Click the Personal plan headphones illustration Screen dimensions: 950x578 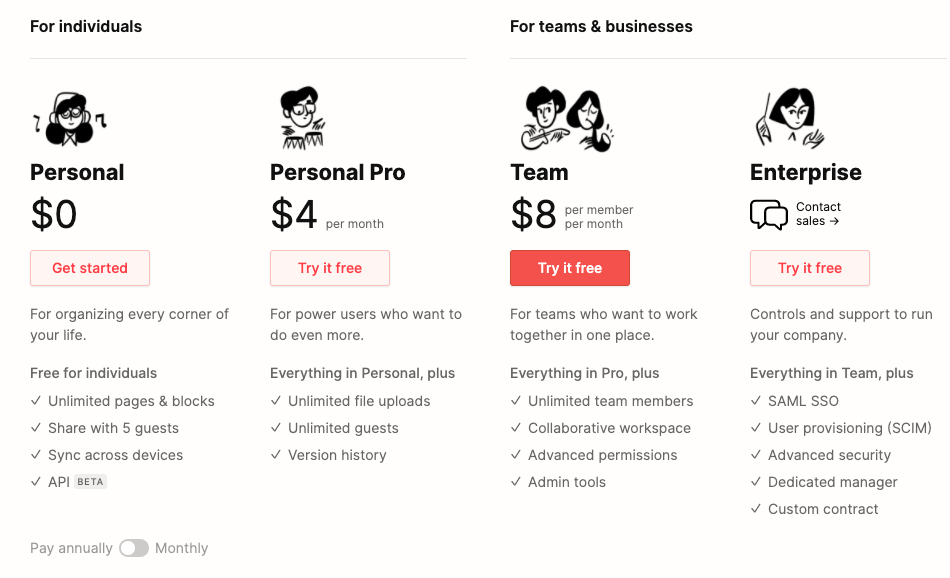click(x=70, y=119)
